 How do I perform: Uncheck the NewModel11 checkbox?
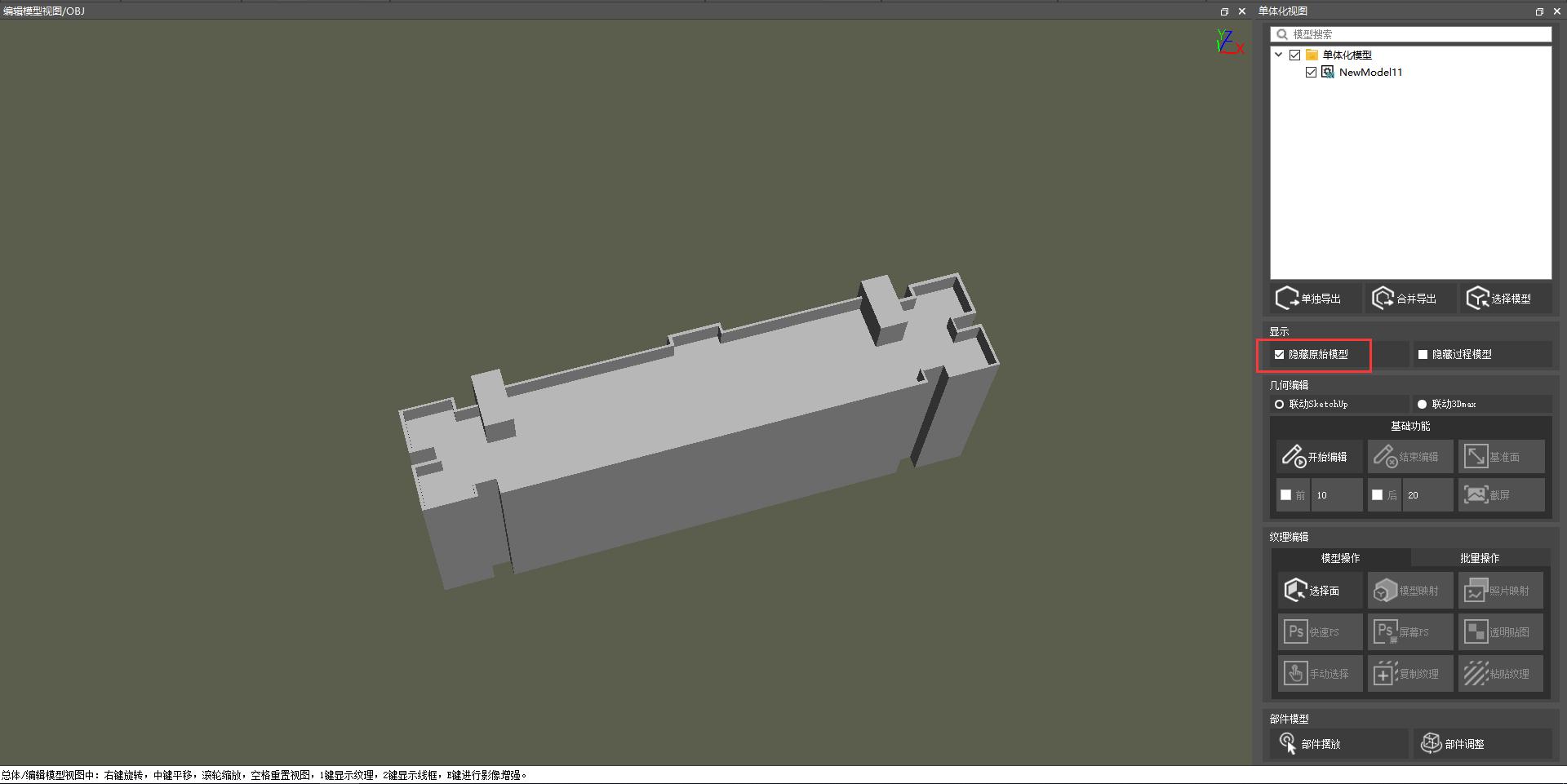(1312, 73)
